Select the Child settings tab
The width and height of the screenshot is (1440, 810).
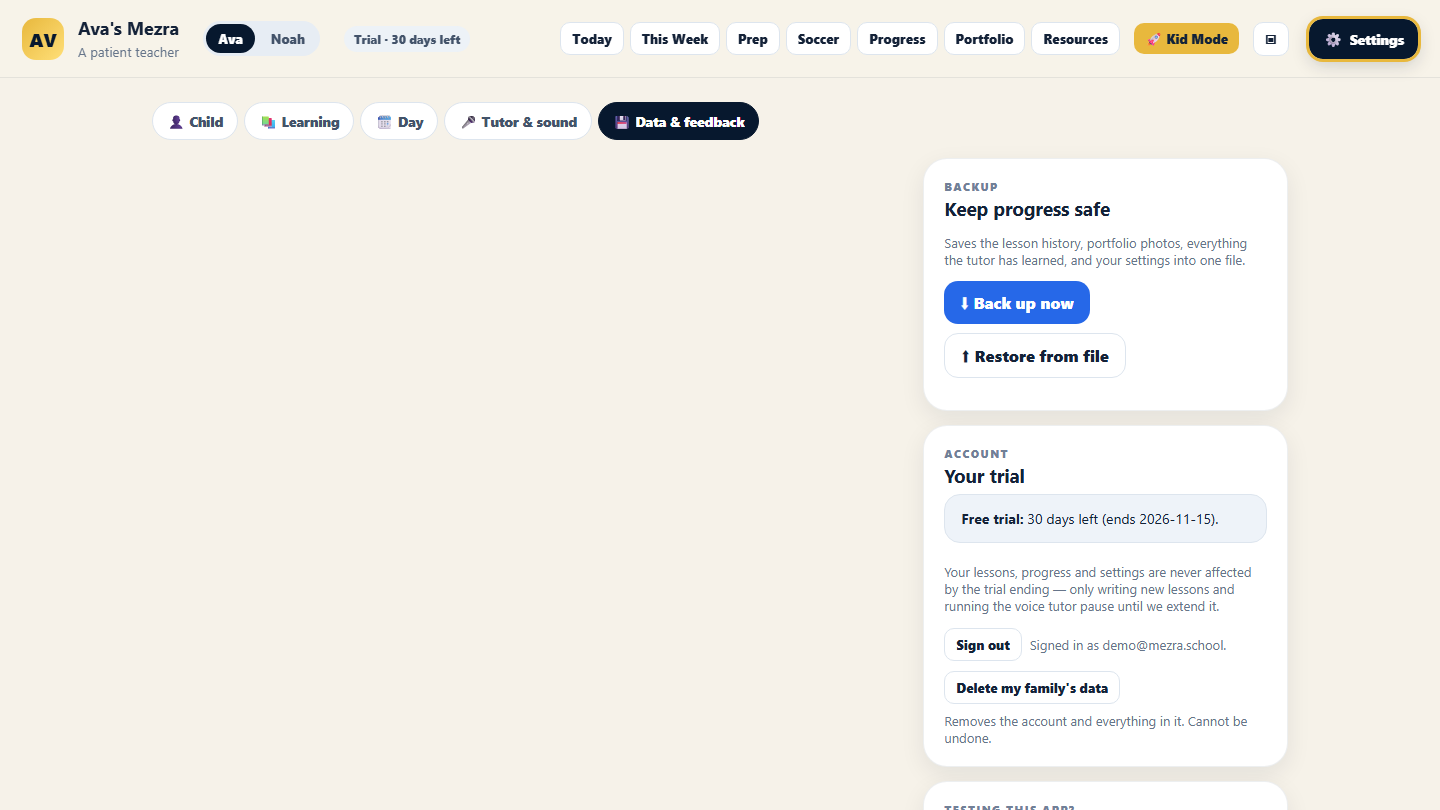(x=195, y=122)
